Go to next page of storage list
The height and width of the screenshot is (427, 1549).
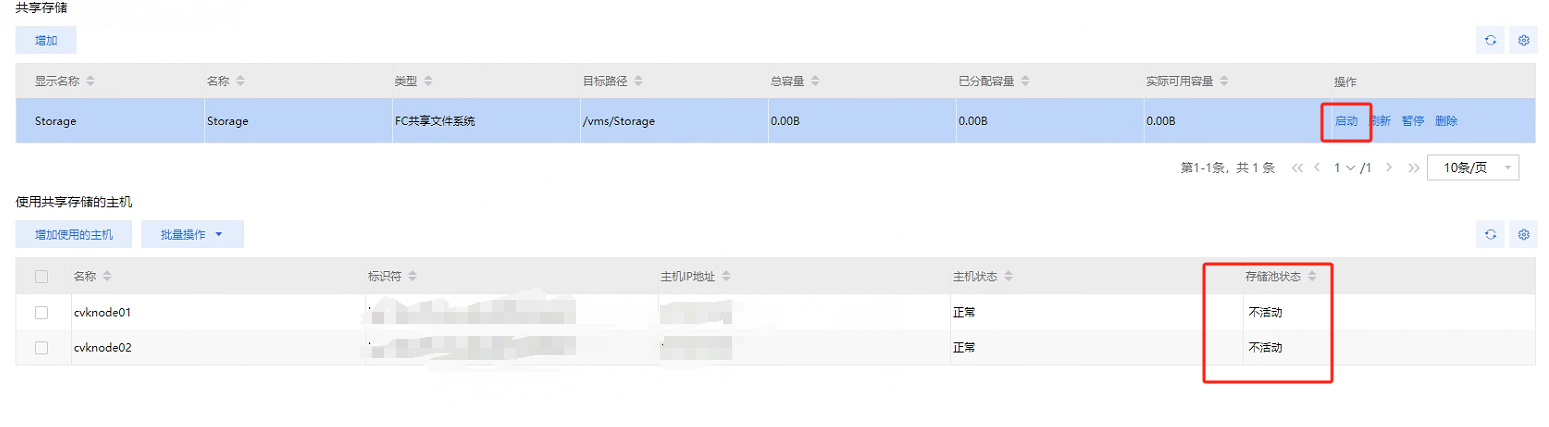coord(1389,168)
